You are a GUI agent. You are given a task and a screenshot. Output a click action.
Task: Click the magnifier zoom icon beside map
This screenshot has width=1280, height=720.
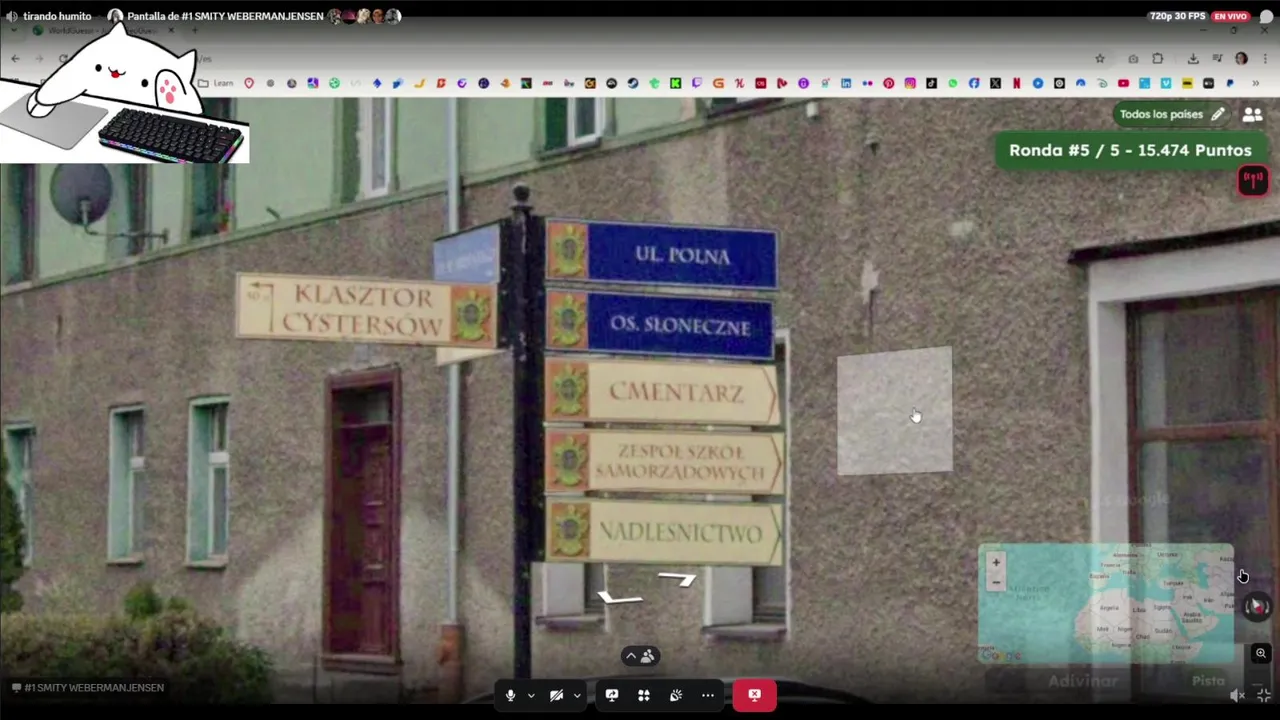[1261, 653]
